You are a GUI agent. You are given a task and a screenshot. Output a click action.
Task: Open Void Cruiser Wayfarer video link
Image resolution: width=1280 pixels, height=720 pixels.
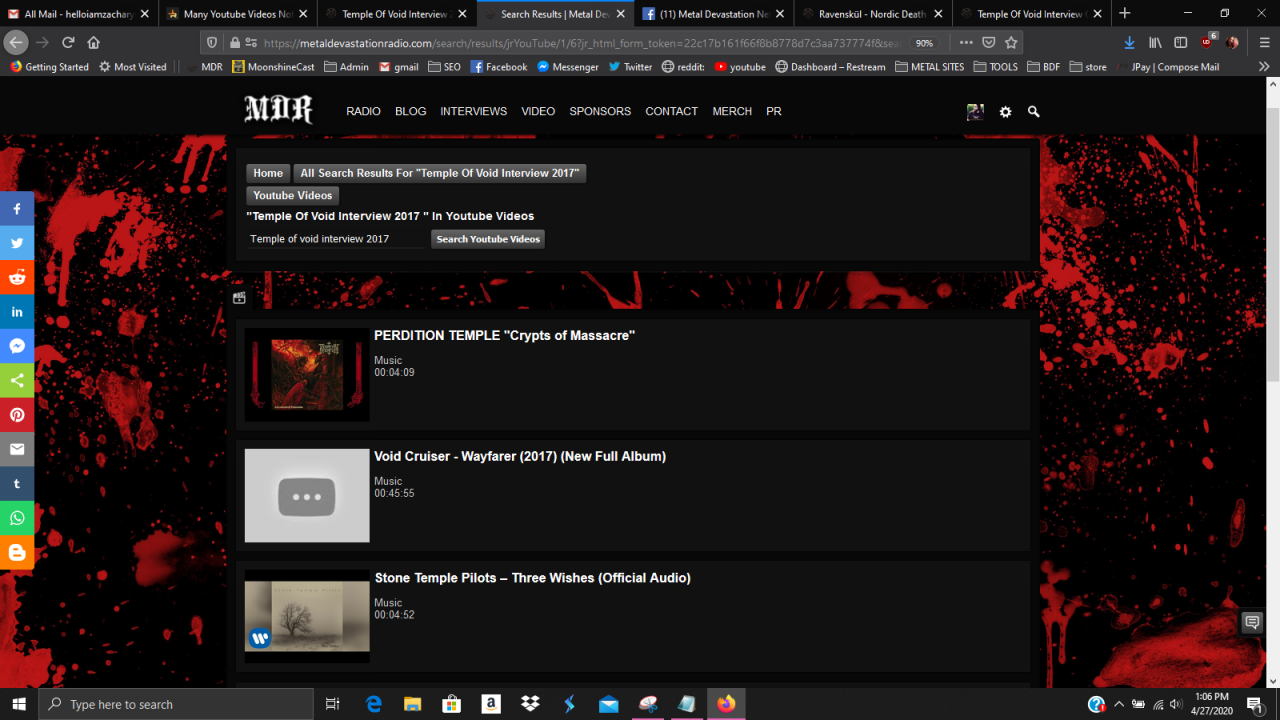point(520,456)
